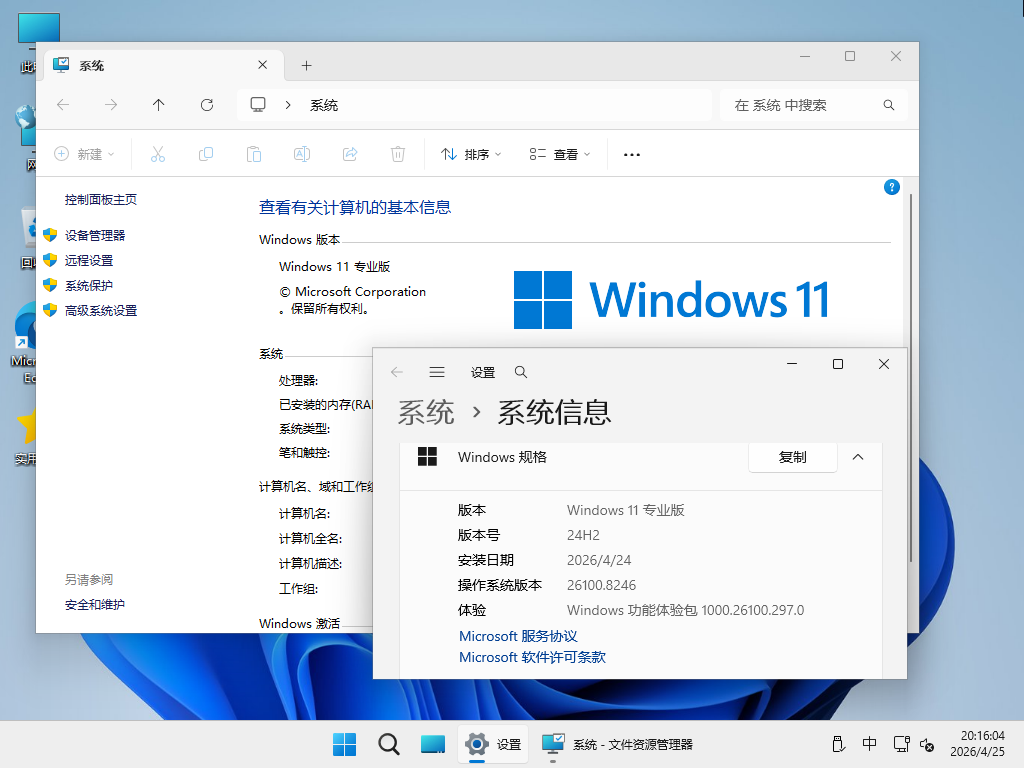This screenshot has height=768, width=1024.
Task: Open 远程设置 from the left pane
Action: 89,261
